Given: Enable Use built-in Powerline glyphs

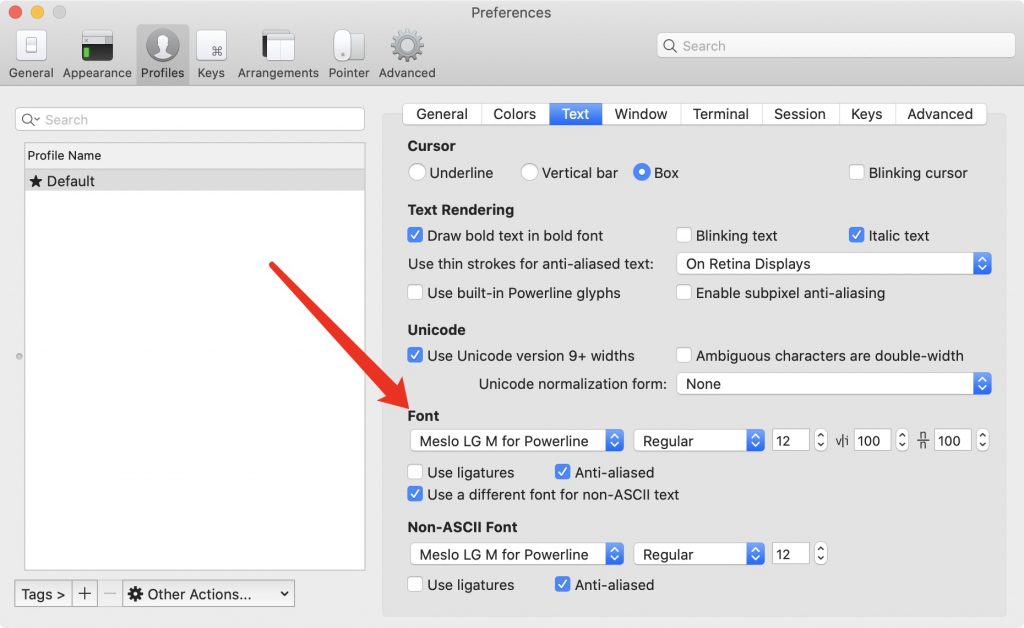Looking at the screenshot, I should [415, 292].
